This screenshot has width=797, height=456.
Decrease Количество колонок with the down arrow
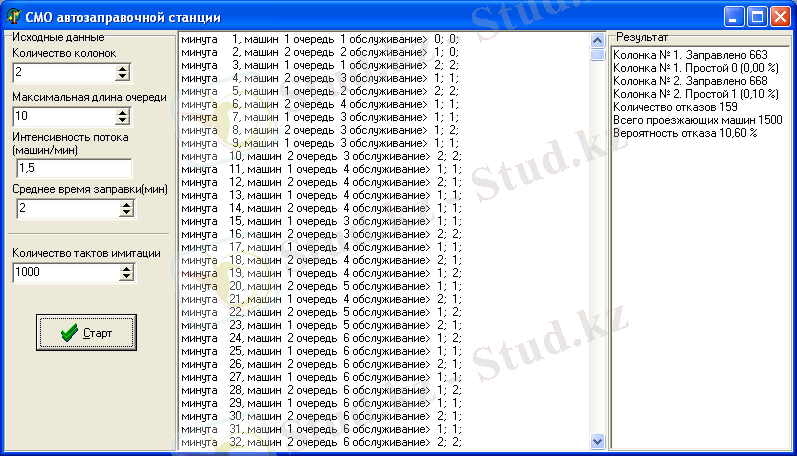[122, 77]
